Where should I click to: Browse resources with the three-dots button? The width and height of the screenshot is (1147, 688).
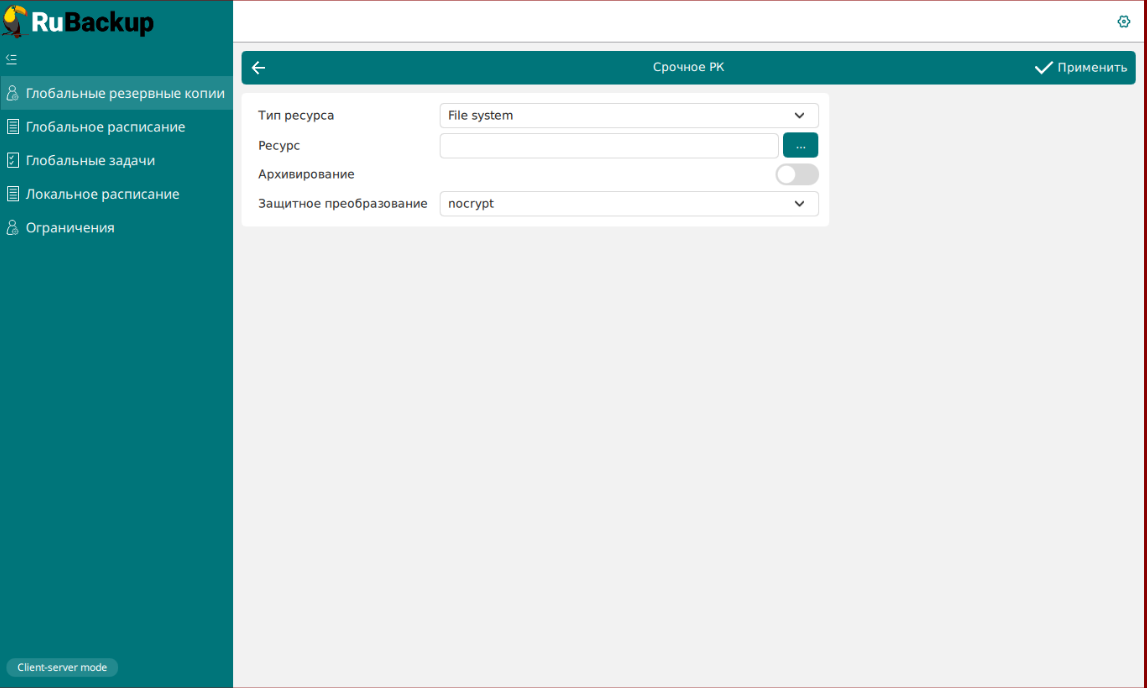(x=800, y=146)
